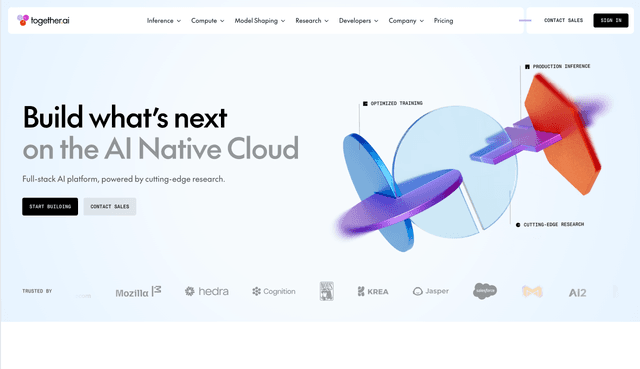Screen dimensions: 640x369
Task: Click the orange butterfly-shaped logo
Action: point(532,291)
